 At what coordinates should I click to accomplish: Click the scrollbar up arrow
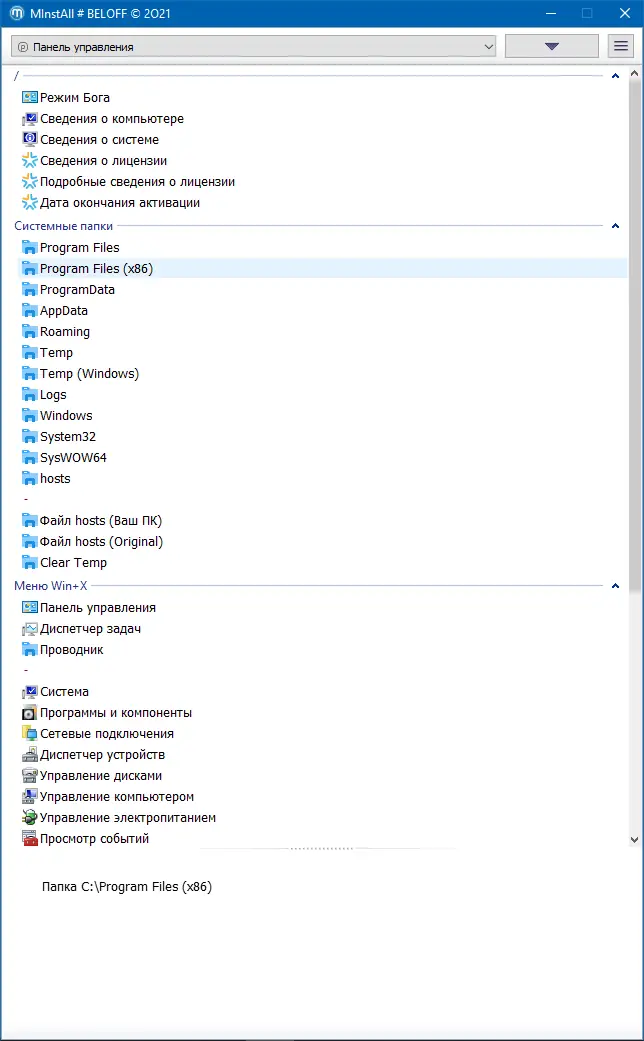(635, 74)
